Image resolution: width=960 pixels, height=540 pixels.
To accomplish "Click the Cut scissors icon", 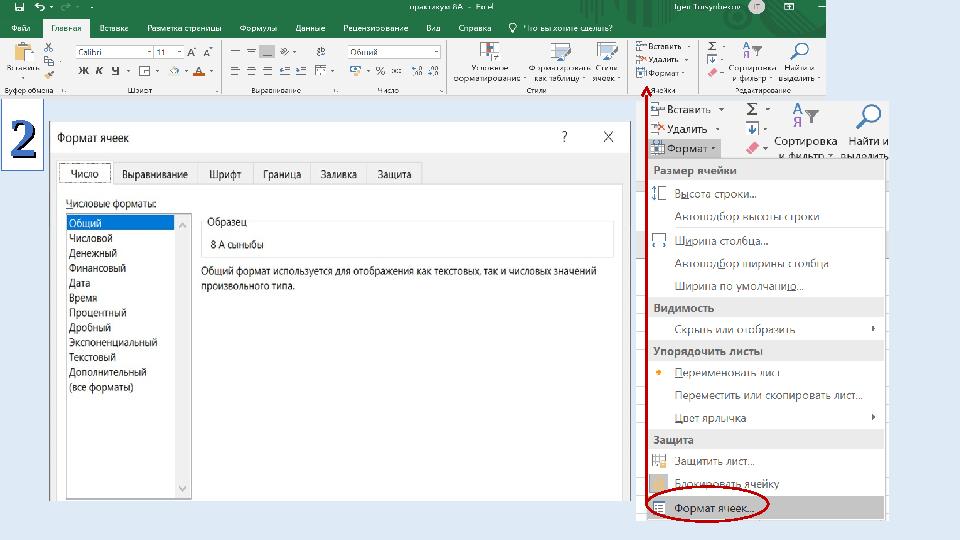I will (x=48, y=46).
